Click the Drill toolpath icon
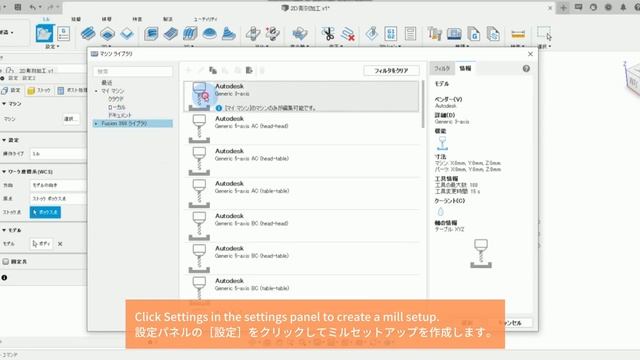The height and width of the screenshot is (360, 640). pyautogui.click(x=253, y=33)
